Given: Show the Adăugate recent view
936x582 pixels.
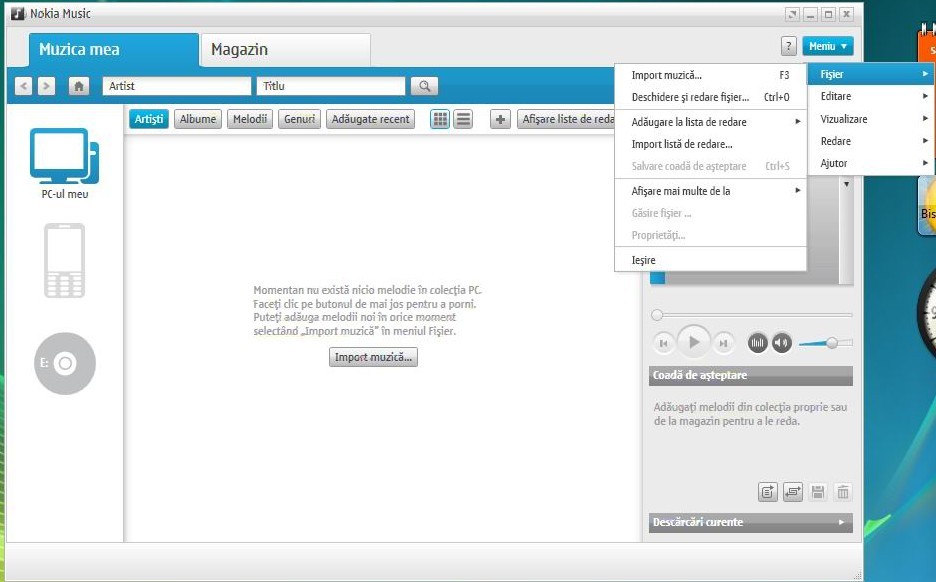Looking at the screenshot, I should click(x=371, y=119).
